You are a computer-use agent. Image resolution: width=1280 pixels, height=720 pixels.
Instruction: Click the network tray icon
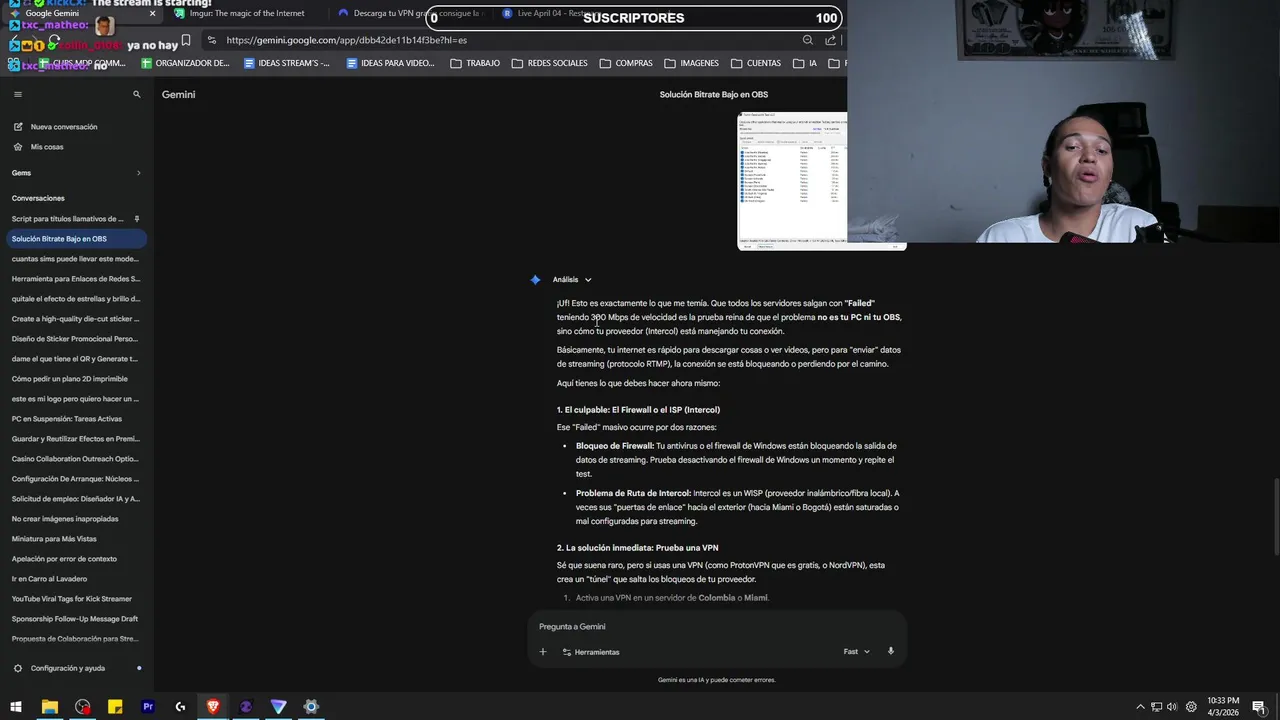pyautogui.click(x=1156, y=707)
